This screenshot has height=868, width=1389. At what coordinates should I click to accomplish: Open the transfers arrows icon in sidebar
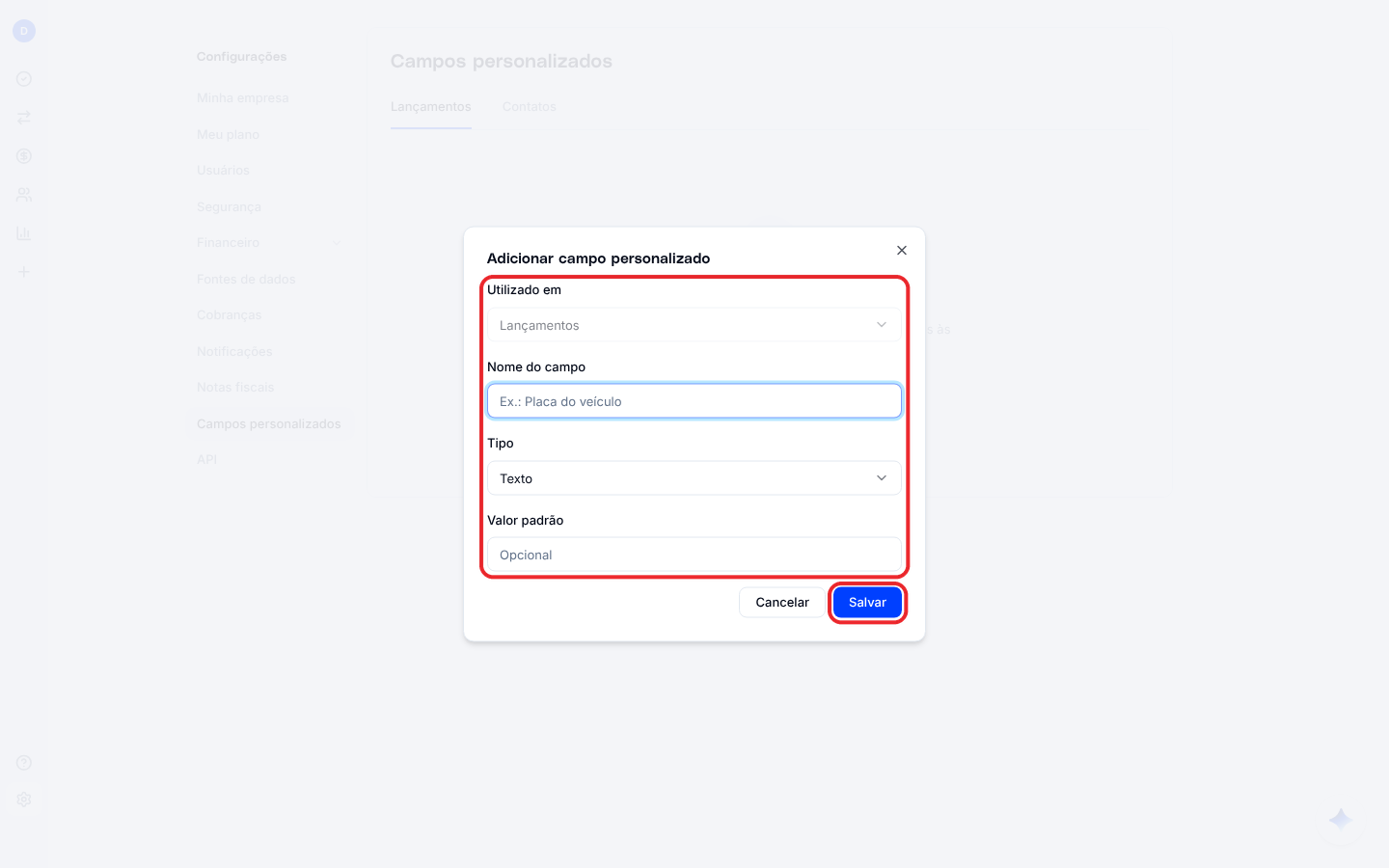(24, 118)
